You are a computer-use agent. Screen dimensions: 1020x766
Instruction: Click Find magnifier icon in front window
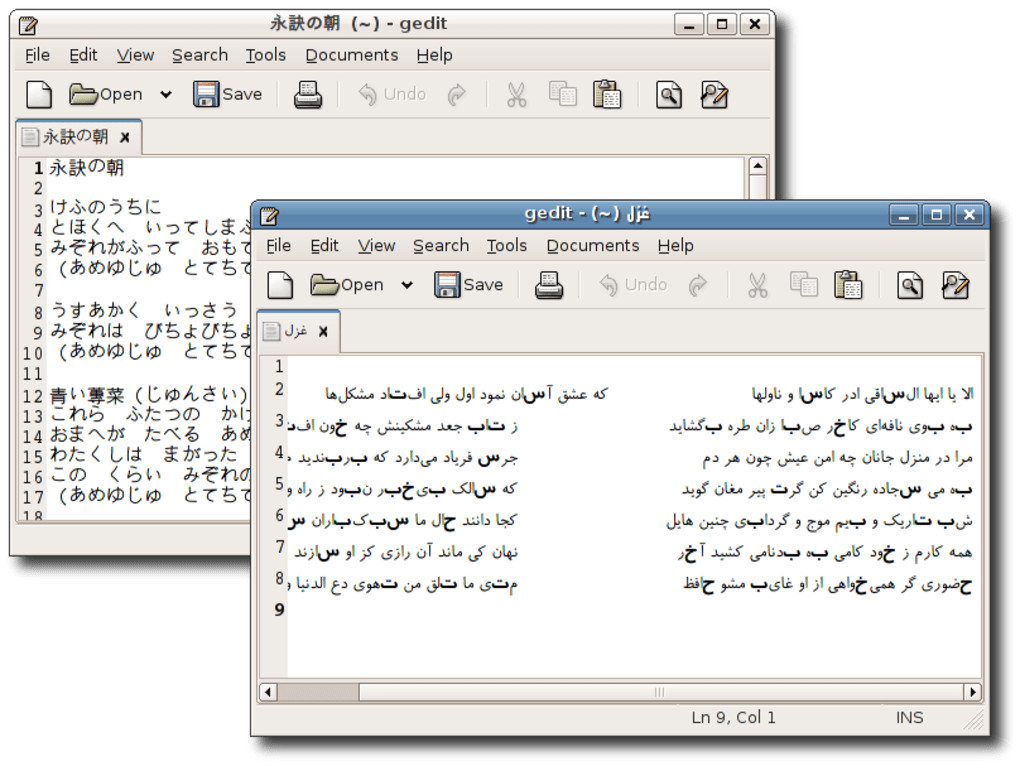pyautogui.click(x=910, y=285)
